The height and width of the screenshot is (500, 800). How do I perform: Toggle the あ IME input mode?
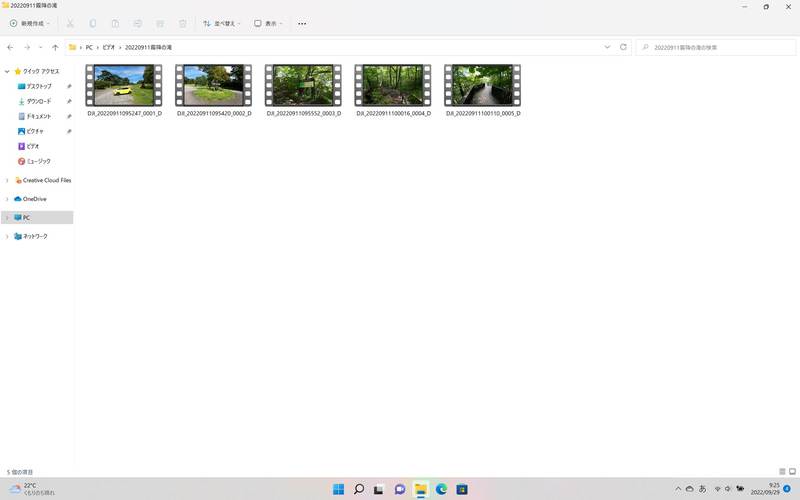point(703,489)
